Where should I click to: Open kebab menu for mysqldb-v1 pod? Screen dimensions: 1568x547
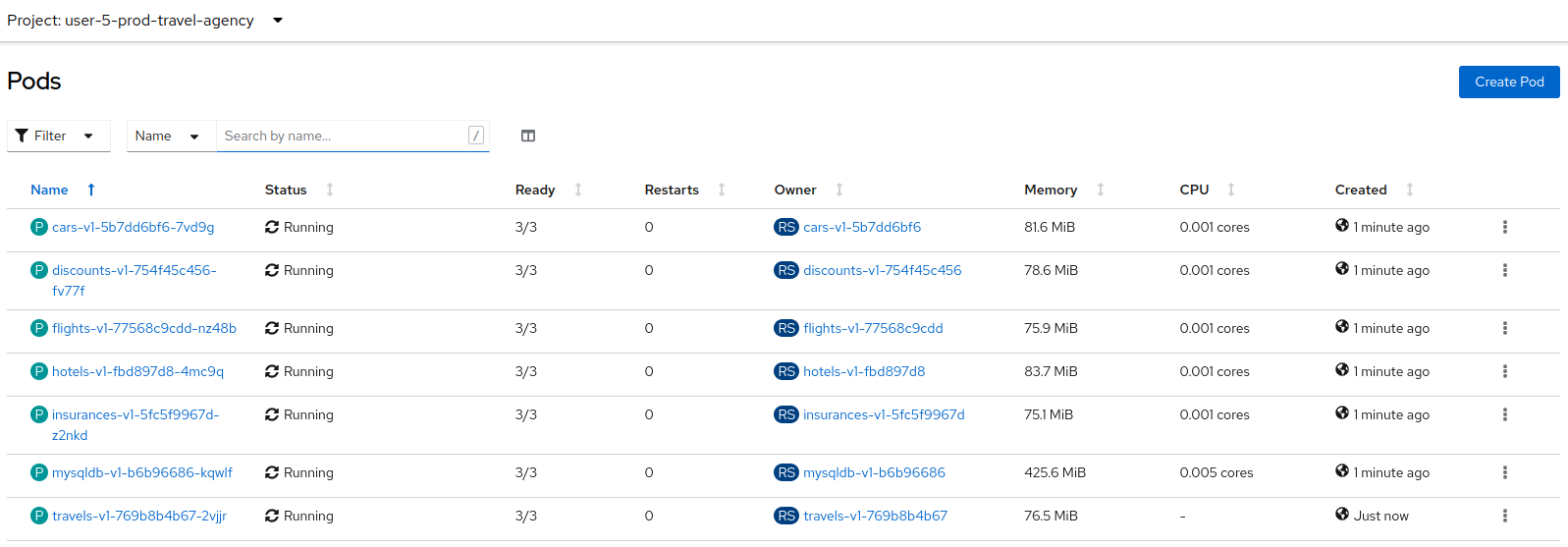[1504, 472]
